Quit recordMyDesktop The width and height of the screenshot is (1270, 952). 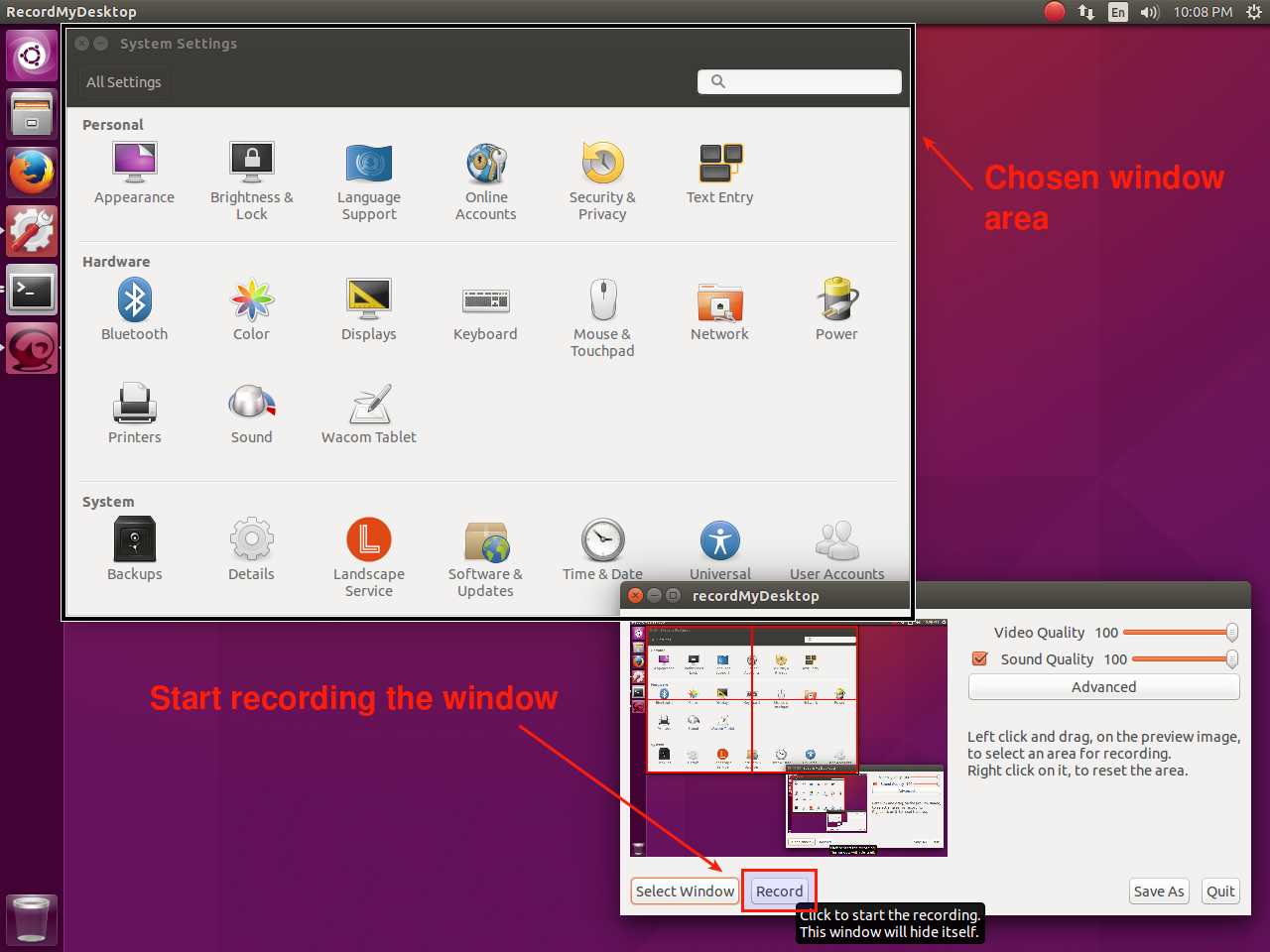1220,891
